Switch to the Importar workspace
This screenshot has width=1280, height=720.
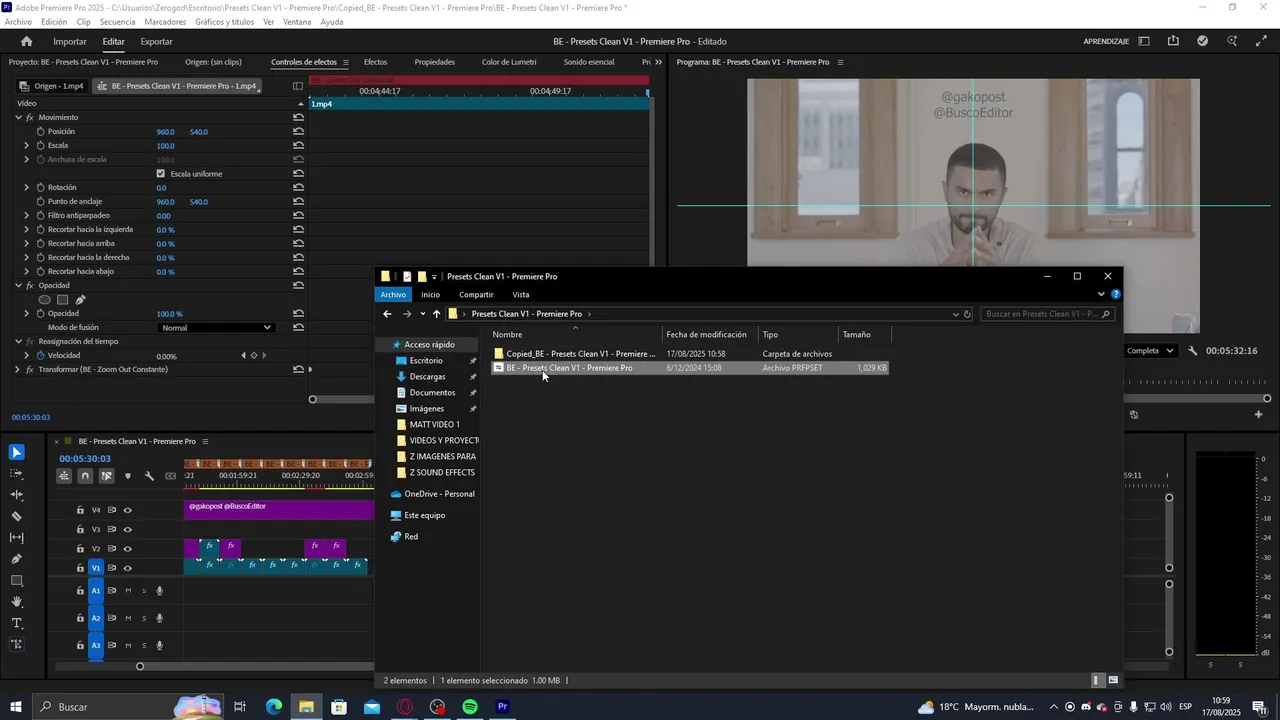pos(69,41)
